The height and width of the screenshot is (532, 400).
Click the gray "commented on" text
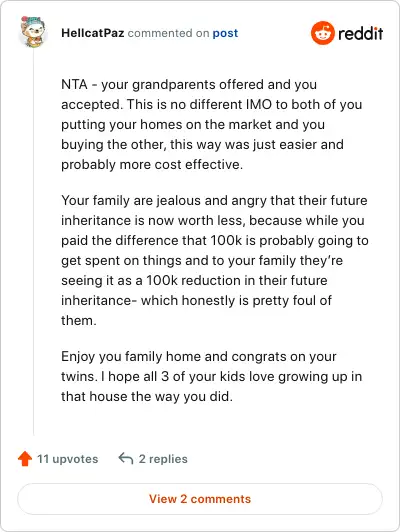(168, 33)
